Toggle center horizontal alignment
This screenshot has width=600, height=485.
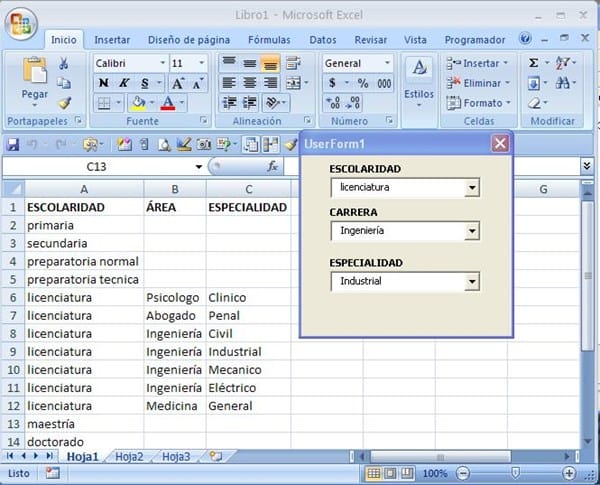[x=250, y=83]
